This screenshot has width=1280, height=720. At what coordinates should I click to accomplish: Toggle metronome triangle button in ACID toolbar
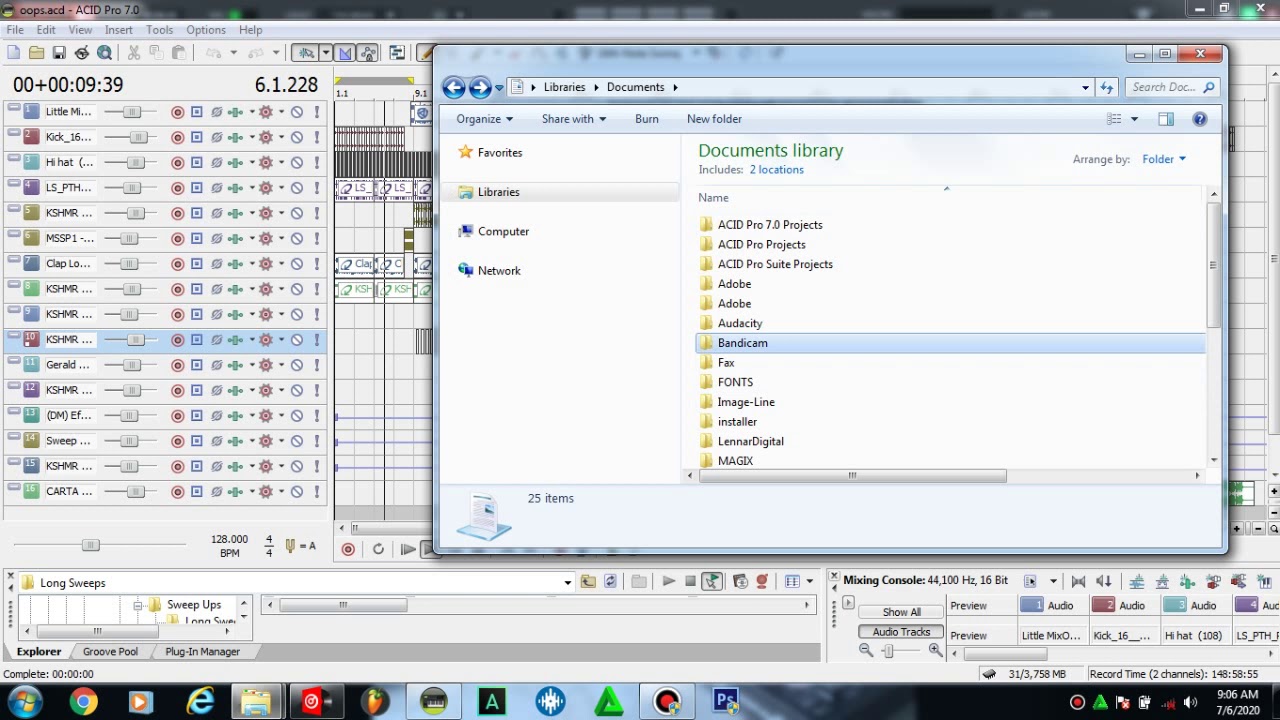click(x=345, y=53)
